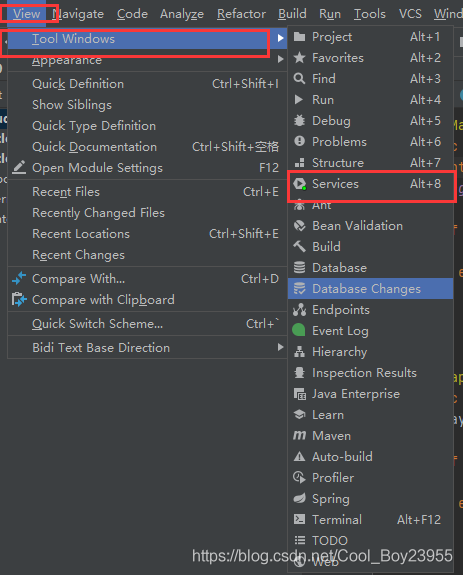Open the Refactor menu

(x=241, y=14)
